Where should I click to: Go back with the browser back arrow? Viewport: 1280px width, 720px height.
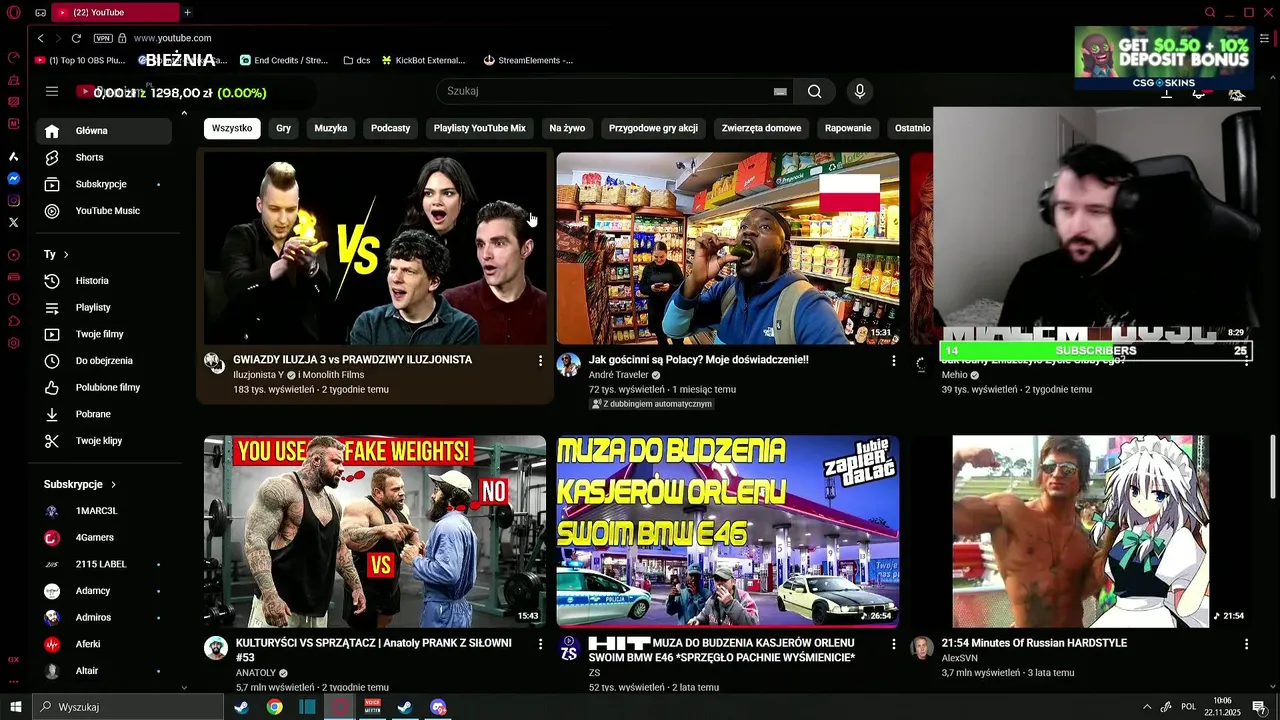click(x=40, y=38)
